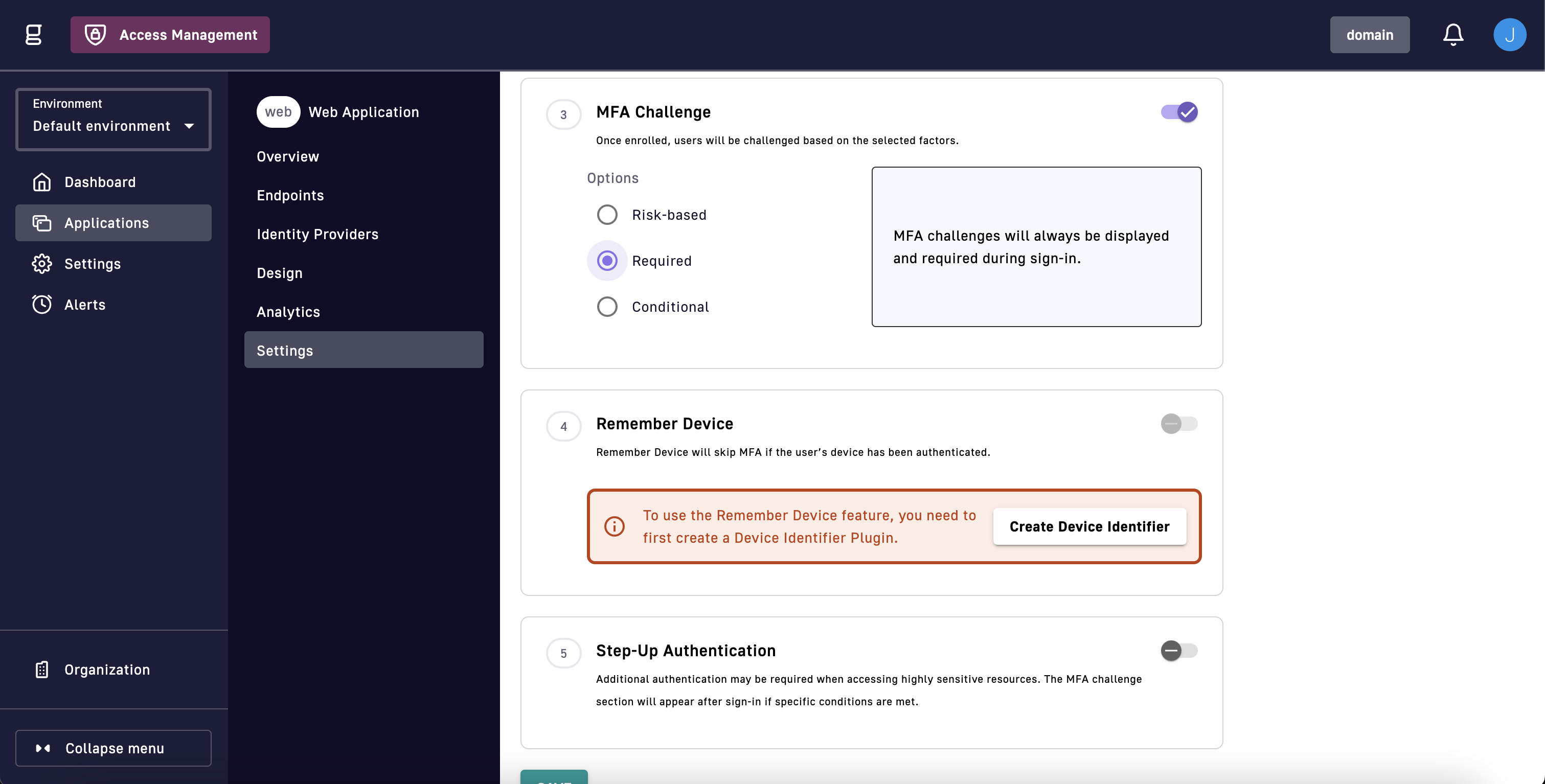Select the Risk-based radio option
Viewport: 1545px width, 784px height.
point(607,215)
